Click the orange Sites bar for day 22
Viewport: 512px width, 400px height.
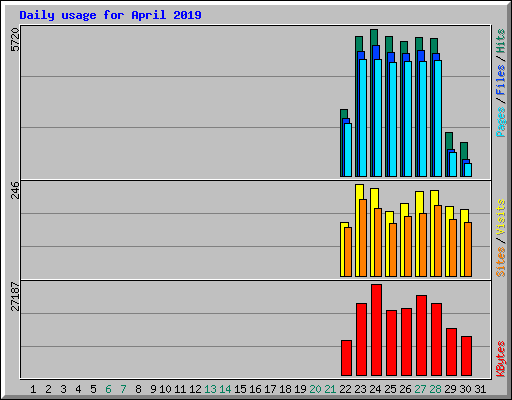click(348, 252)
